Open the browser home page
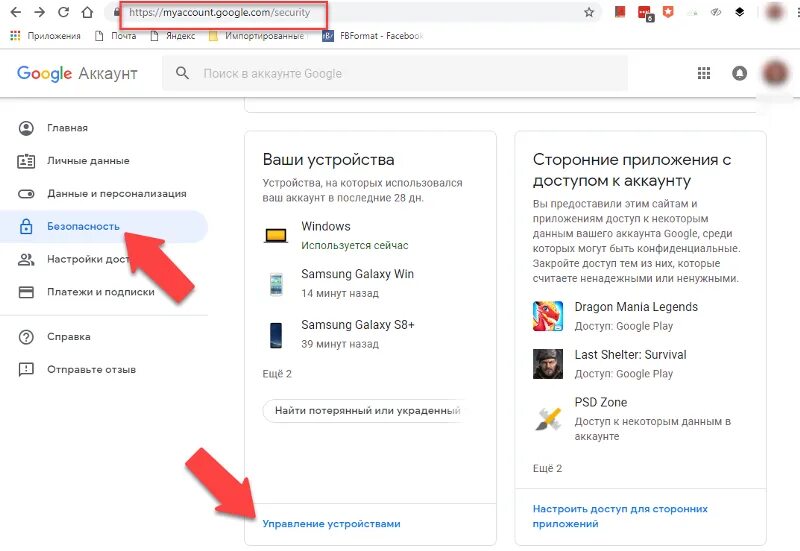The height and width of the screenshot is (551, 800). click(87, 12)
